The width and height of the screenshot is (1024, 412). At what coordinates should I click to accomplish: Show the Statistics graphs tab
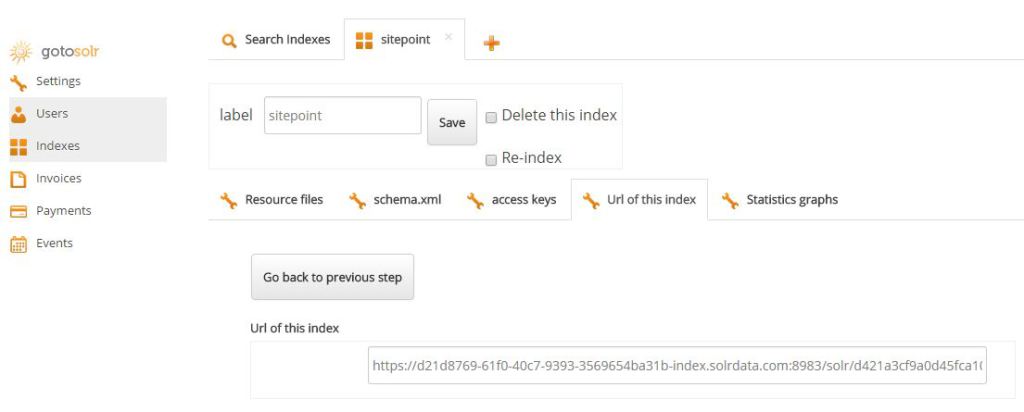click(x=780, y=200)
